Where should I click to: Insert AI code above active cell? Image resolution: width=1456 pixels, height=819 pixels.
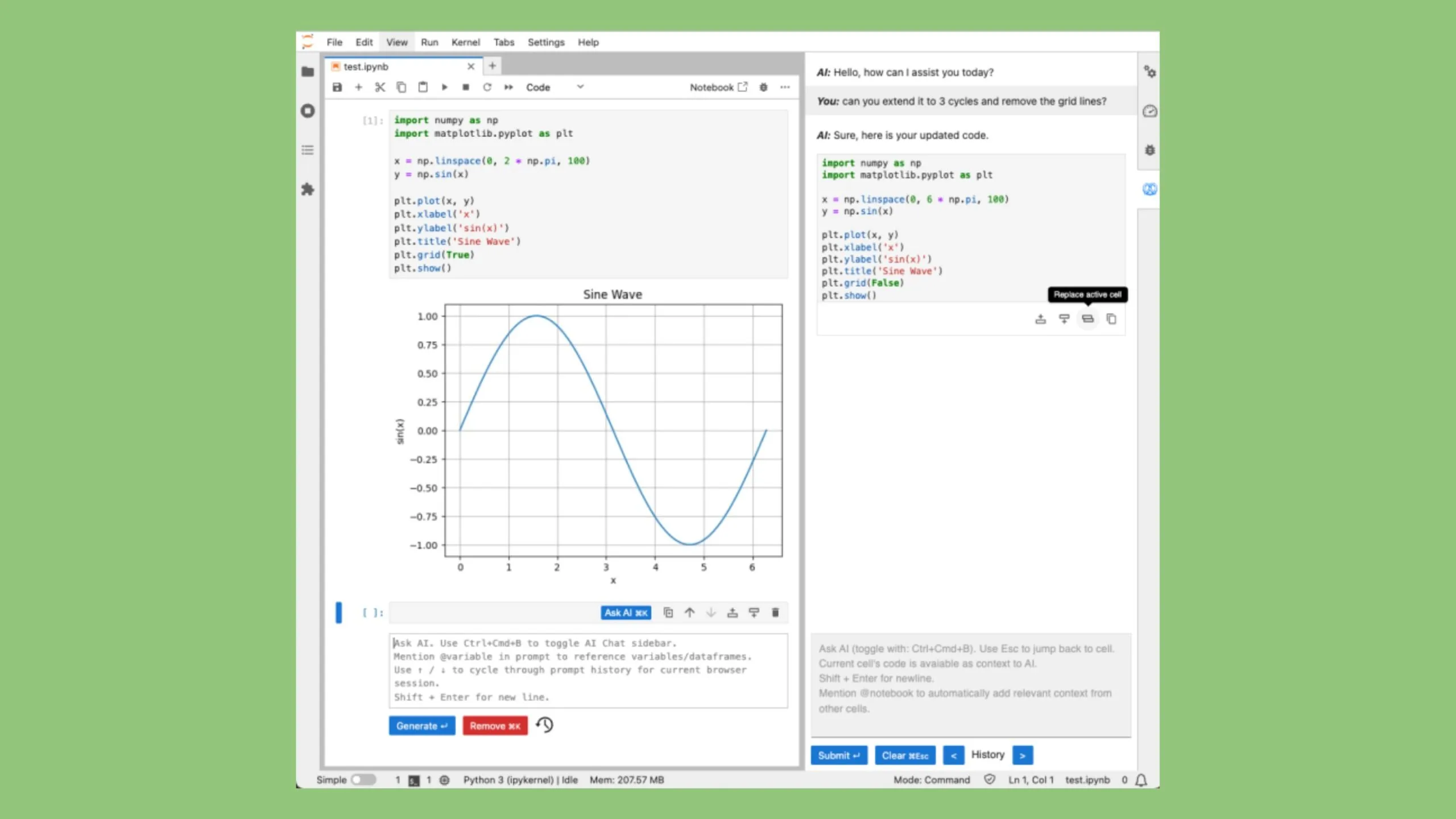pyautogui.click(x=1040, y=319)
